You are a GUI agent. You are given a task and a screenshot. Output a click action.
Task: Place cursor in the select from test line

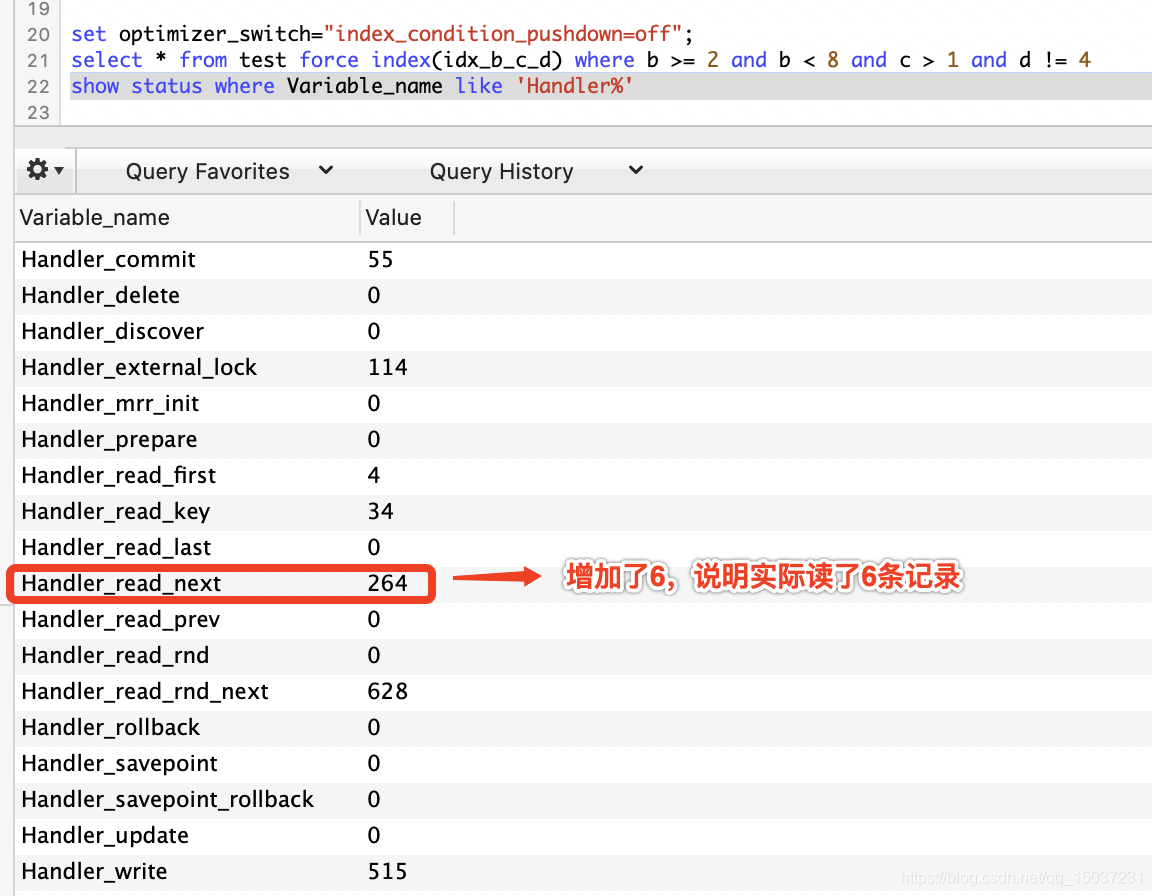(x=581, y=60)
